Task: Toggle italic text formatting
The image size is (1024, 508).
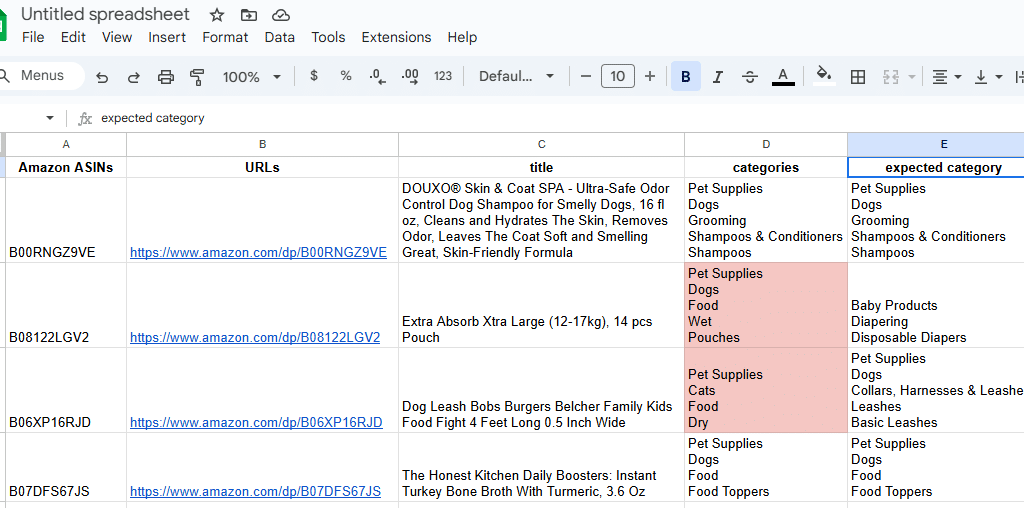Action: click(x=717, y=77)
